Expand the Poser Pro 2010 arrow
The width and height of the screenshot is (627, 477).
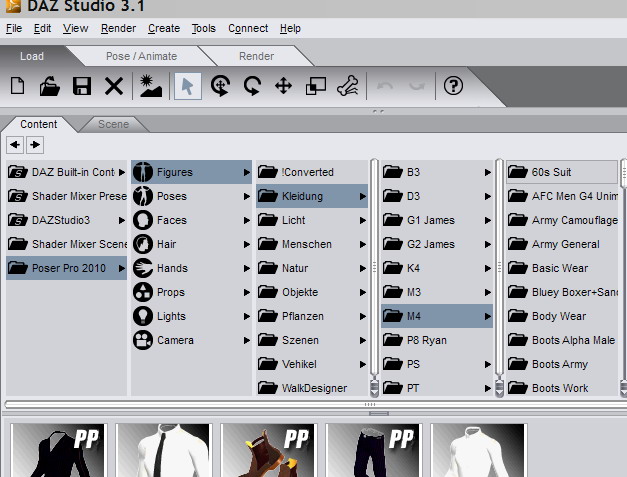click(x=122, y=268)
